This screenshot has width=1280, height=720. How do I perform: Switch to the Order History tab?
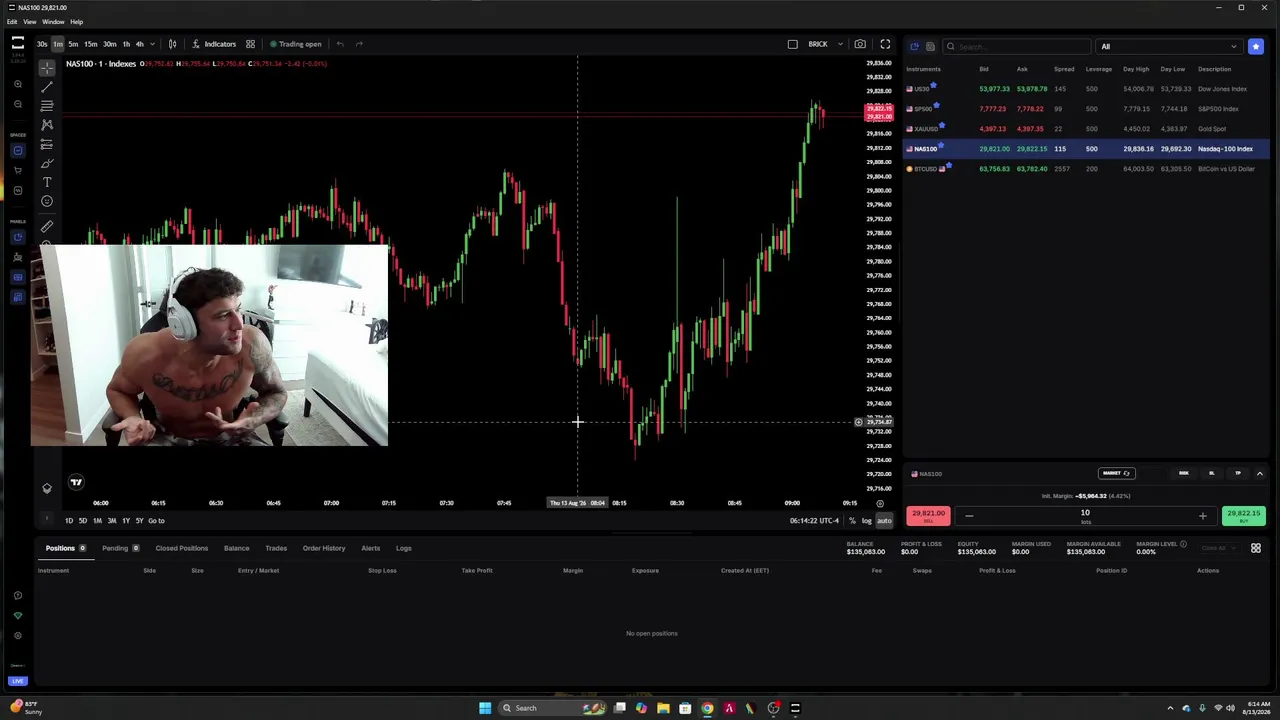(x=324, y=548)
